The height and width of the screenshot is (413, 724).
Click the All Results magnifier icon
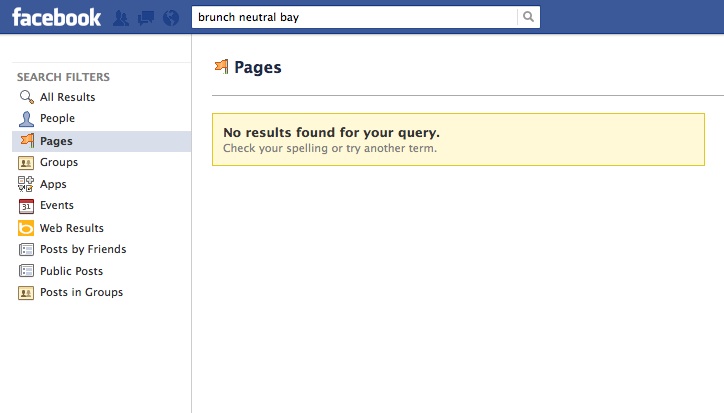click(27, 97)
